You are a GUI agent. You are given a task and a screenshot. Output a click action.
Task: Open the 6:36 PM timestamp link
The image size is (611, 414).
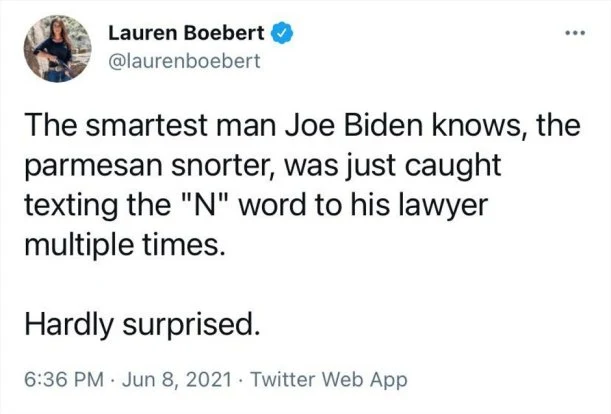(x=64, y=379)
